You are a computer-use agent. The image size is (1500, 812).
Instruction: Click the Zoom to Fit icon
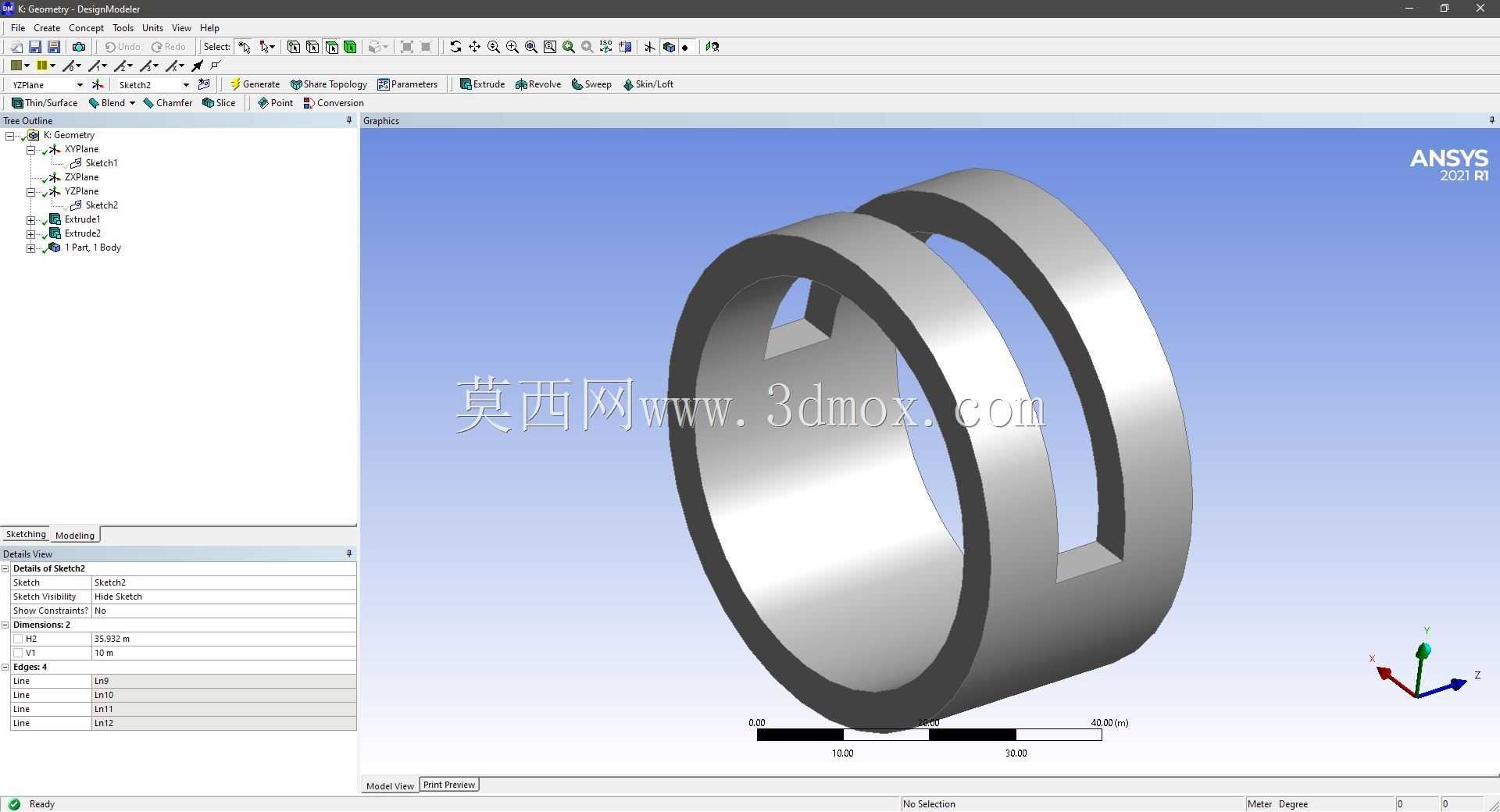tap(531, 47)
